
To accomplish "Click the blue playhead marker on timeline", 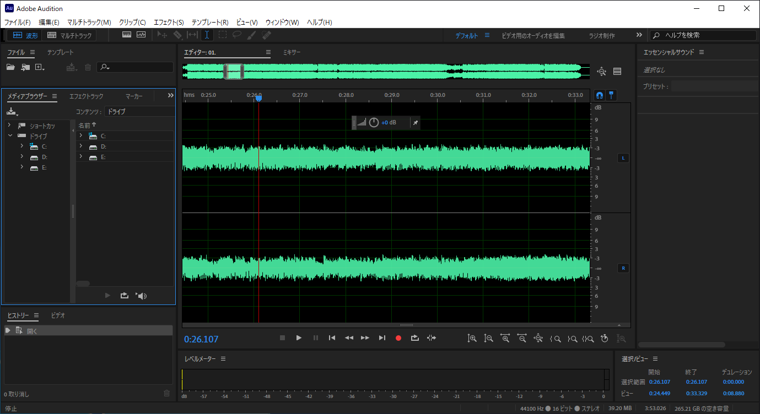I will click(x=258, y=98).
